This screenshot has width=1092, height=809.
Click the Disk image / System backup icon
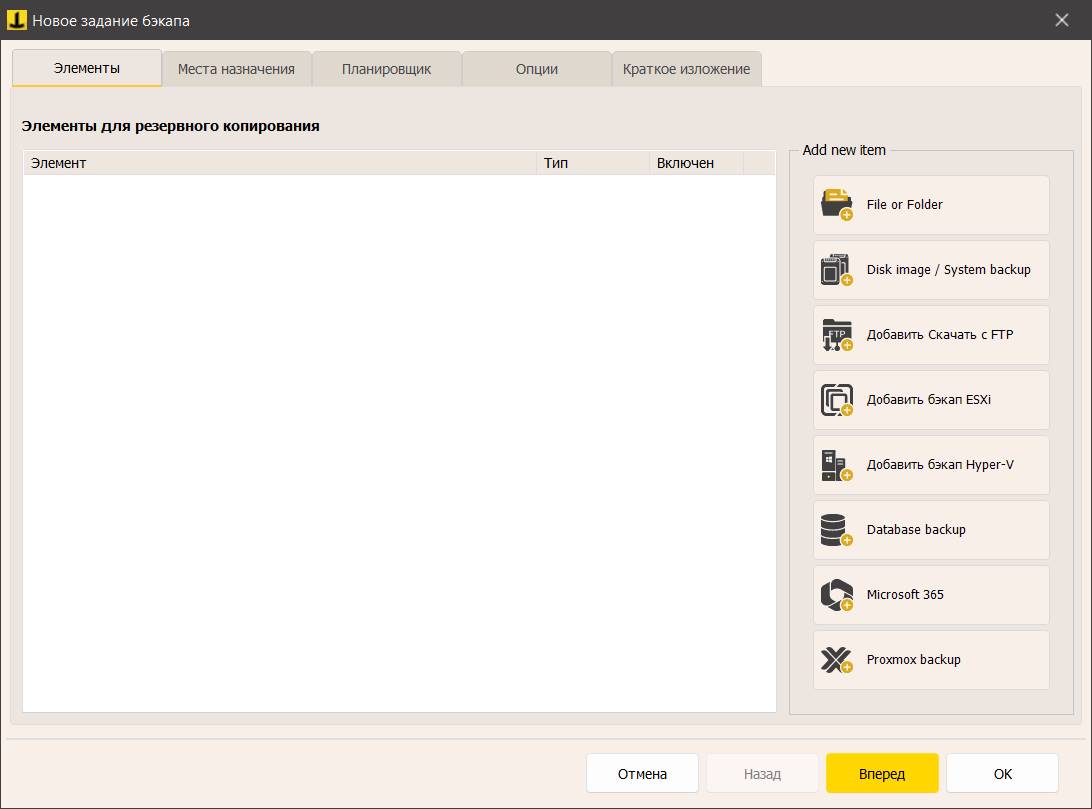click(836, 270)
